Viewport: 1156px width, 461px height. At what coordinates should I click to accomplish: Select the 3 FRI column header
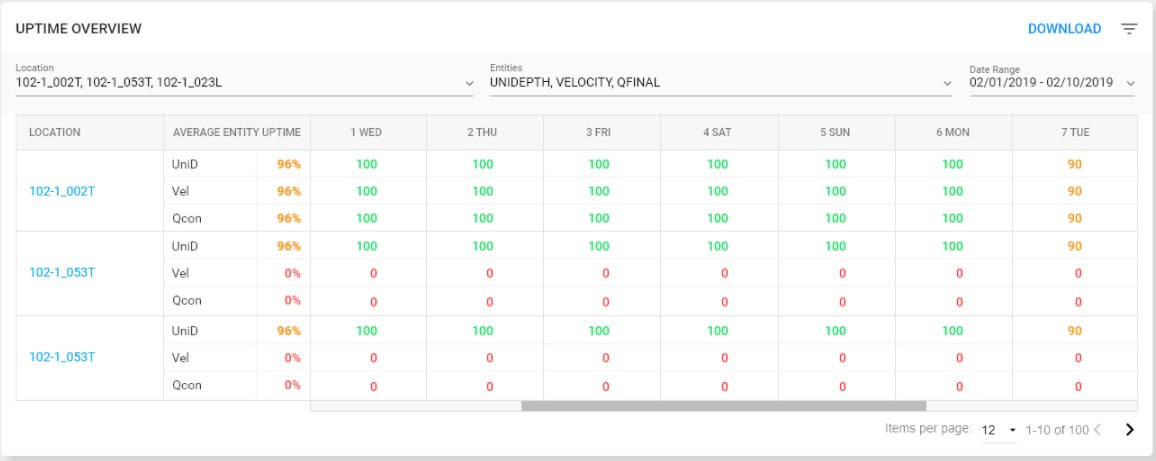pyautogui.click(x=601, y=132)
